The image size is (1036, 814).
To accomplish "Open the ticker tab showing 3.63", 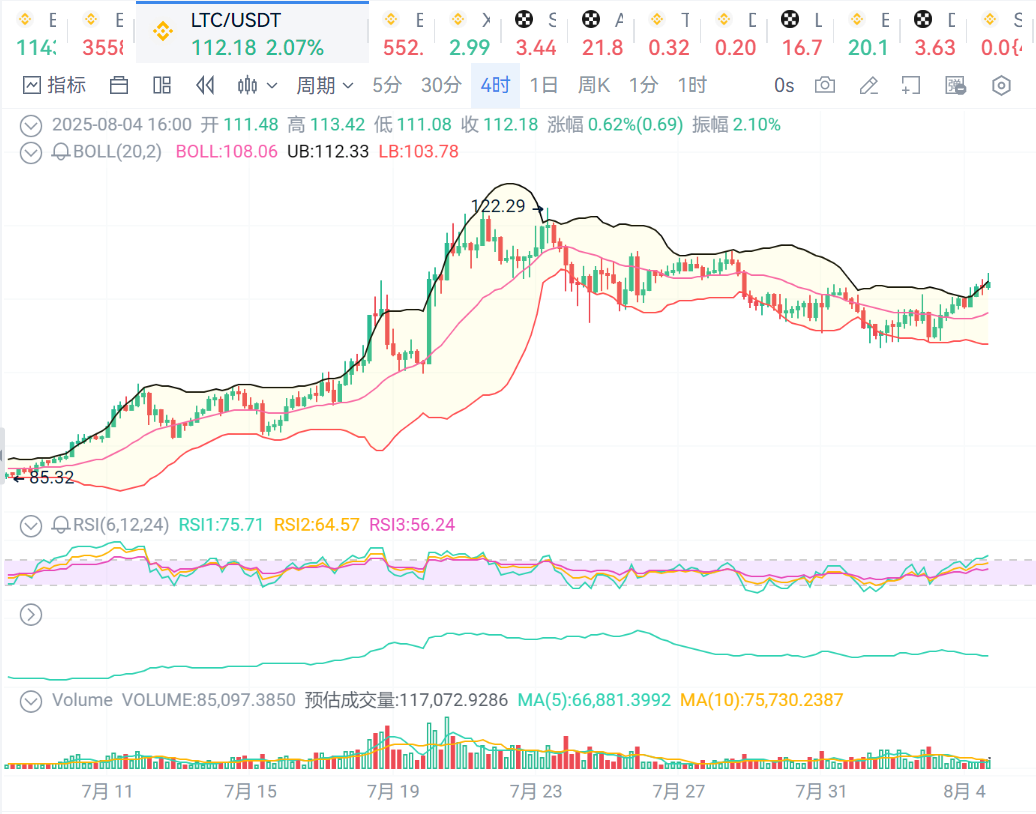I will click(935, 33).
